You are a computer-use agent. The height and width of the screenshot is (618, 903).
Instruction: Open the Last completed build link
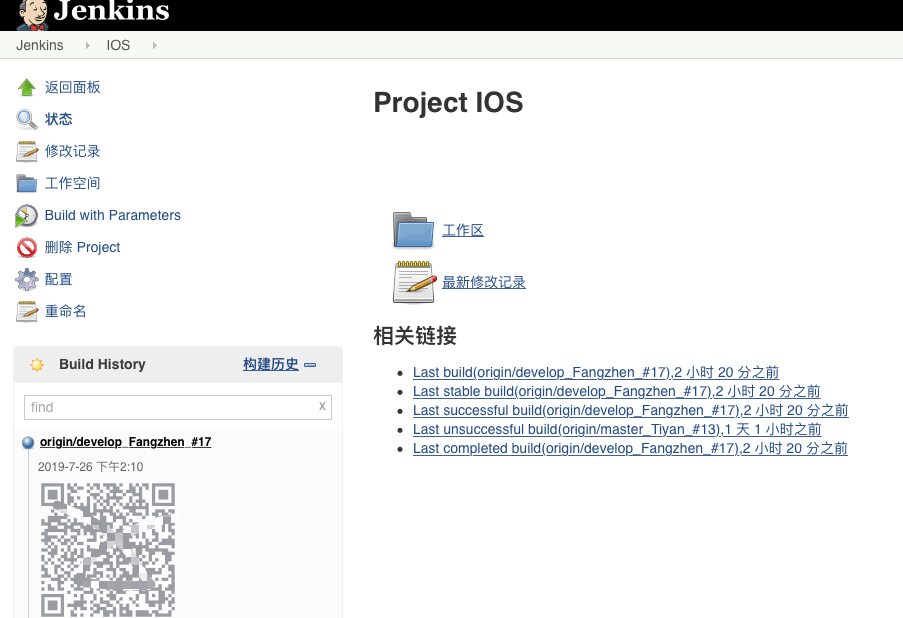tap(631, 449)
